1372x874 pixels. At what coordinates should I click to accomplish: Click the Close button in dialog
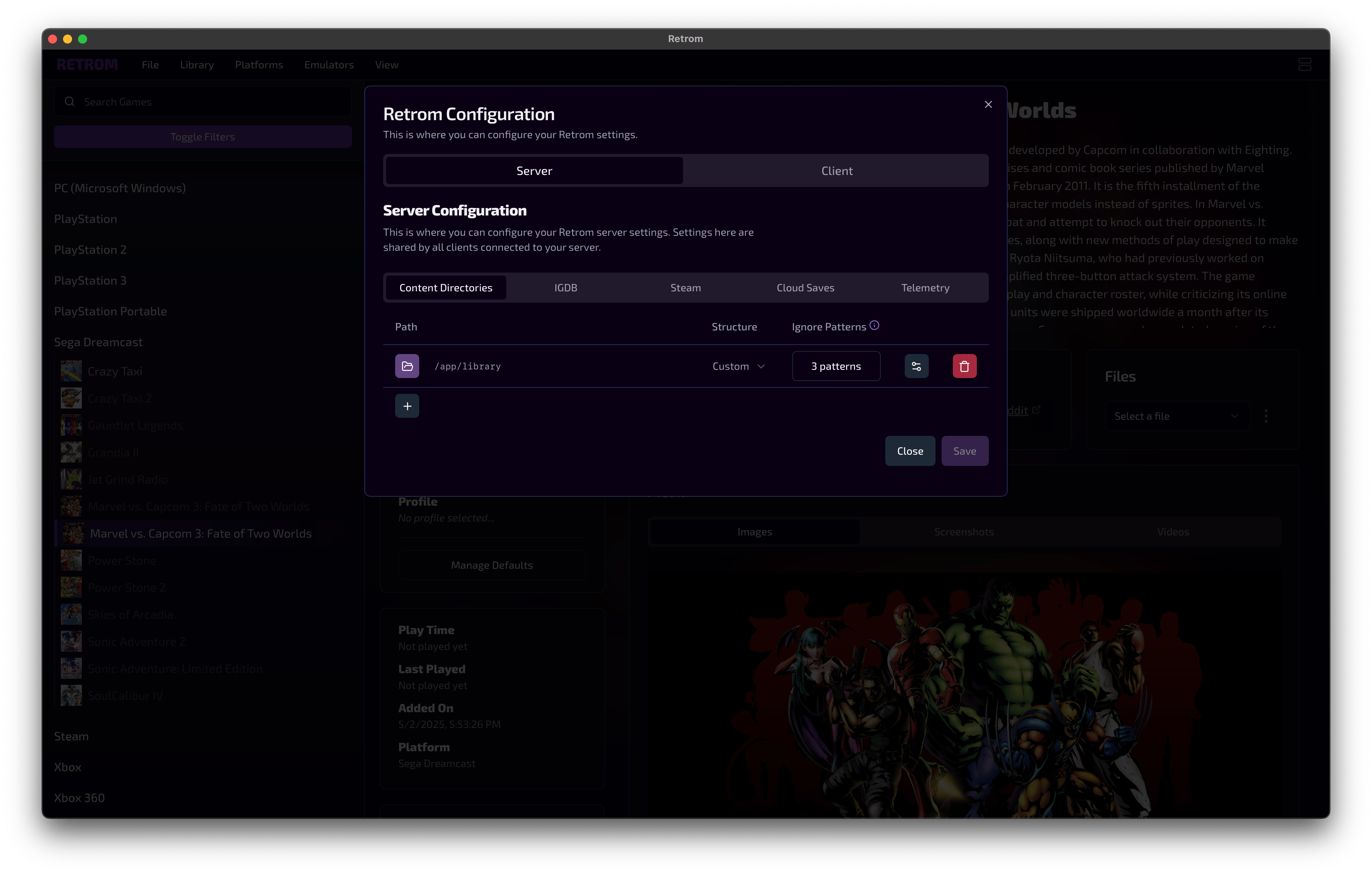click(910, 451)
